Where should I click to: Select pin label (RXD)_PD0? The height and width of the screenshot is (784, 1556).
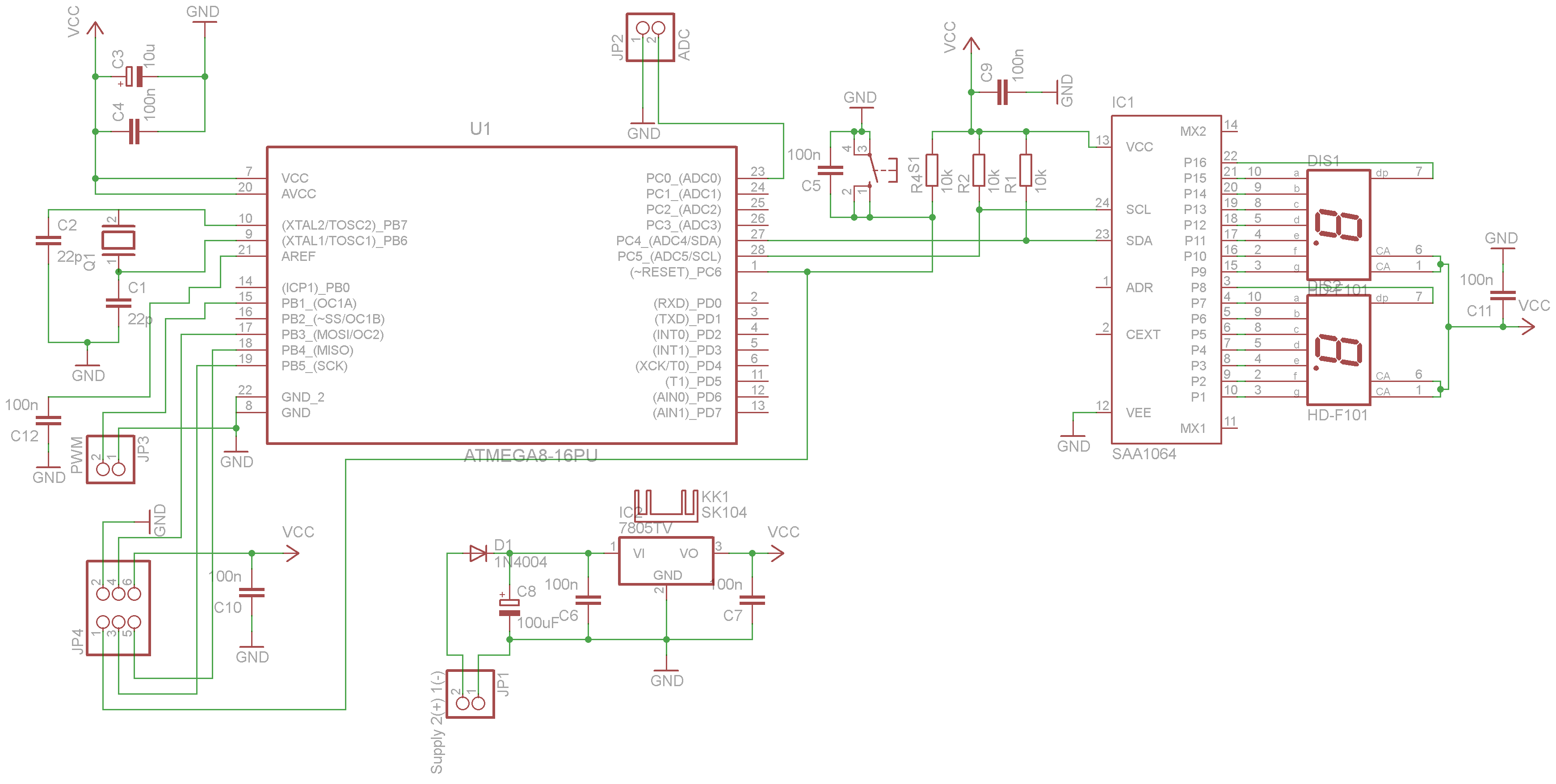(x=687, y=302)
